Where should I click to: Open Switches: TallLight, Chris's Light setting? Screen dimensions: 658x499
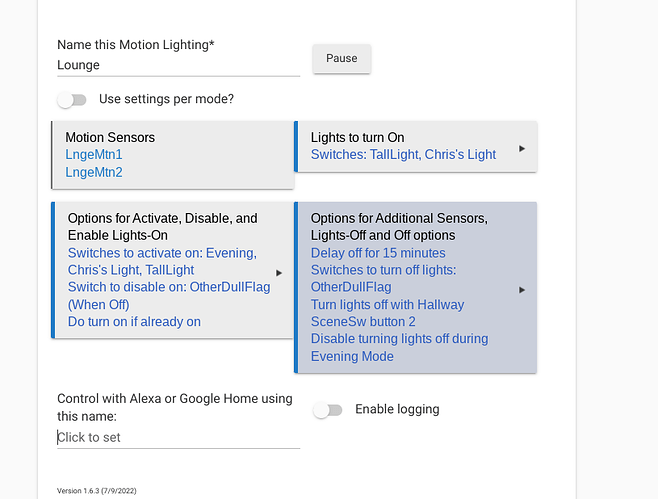[403, 154]
